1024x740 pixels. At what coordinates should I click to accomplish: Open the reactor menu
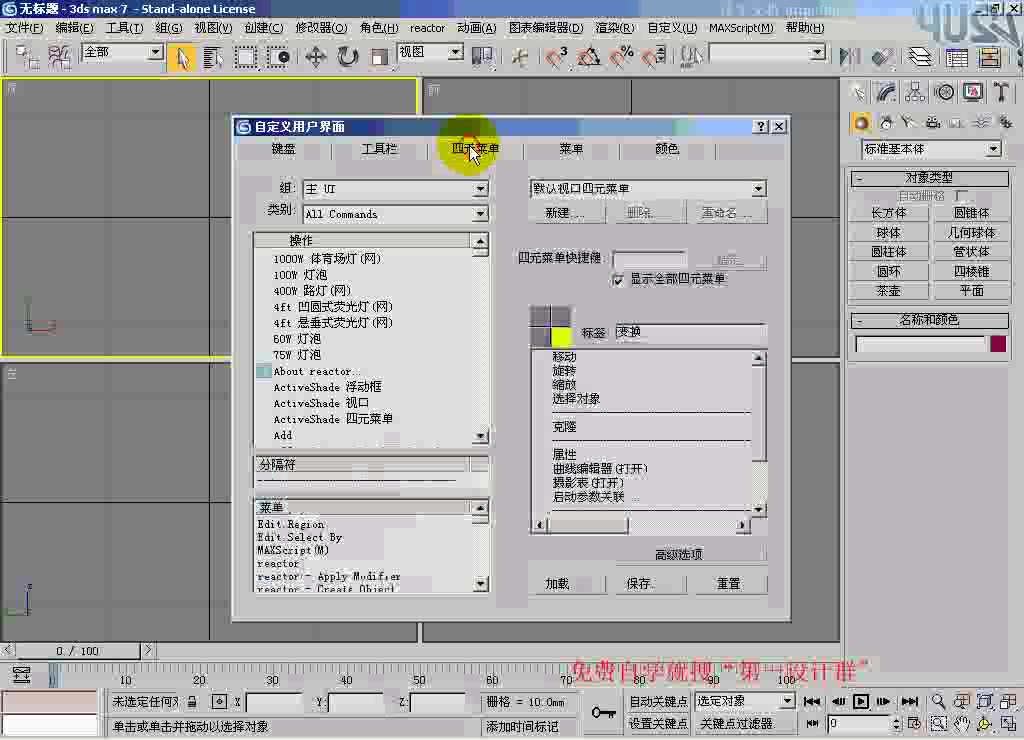[427, 28]
